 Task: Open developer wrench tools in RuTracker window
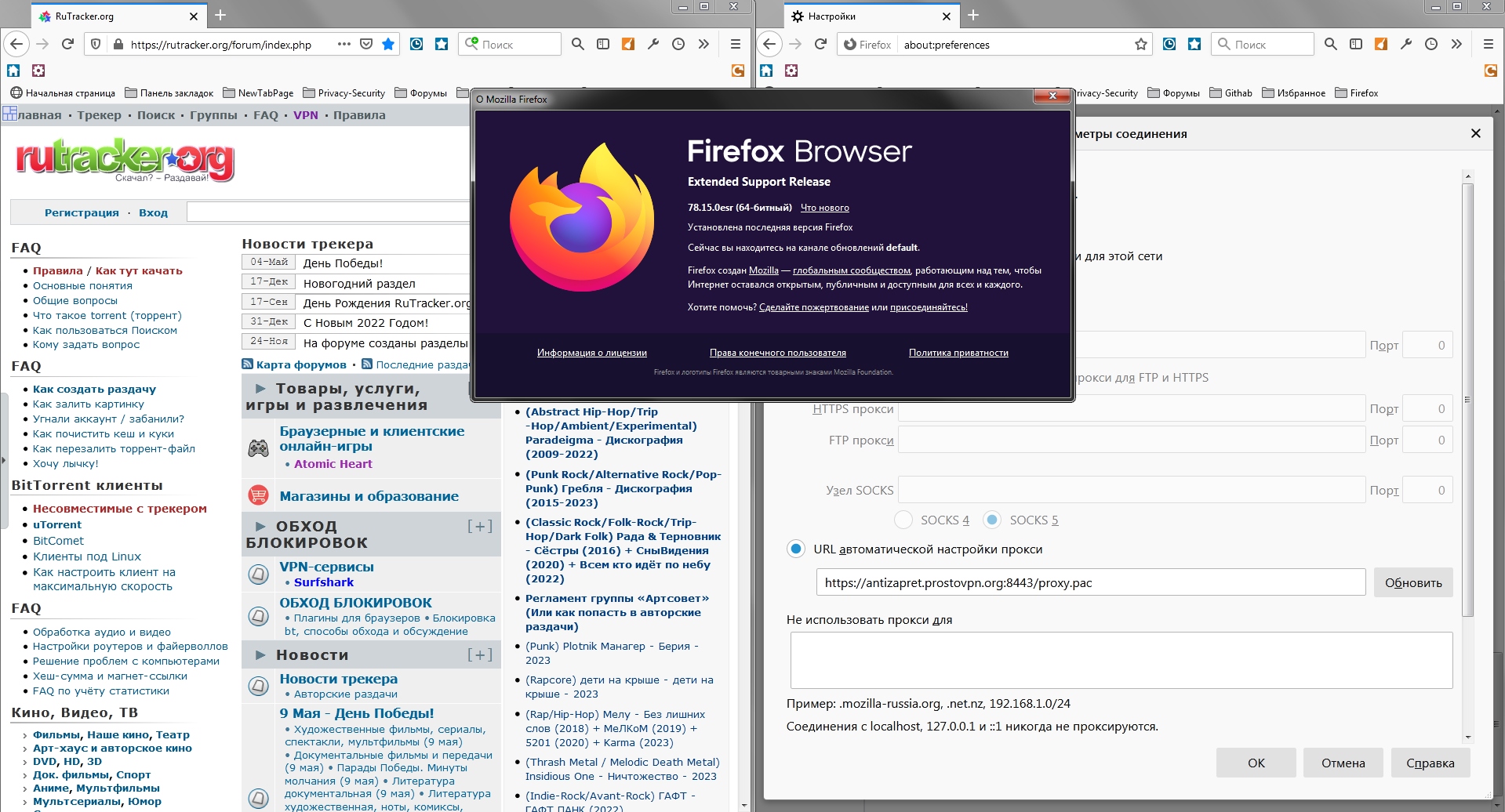(653, 45)
